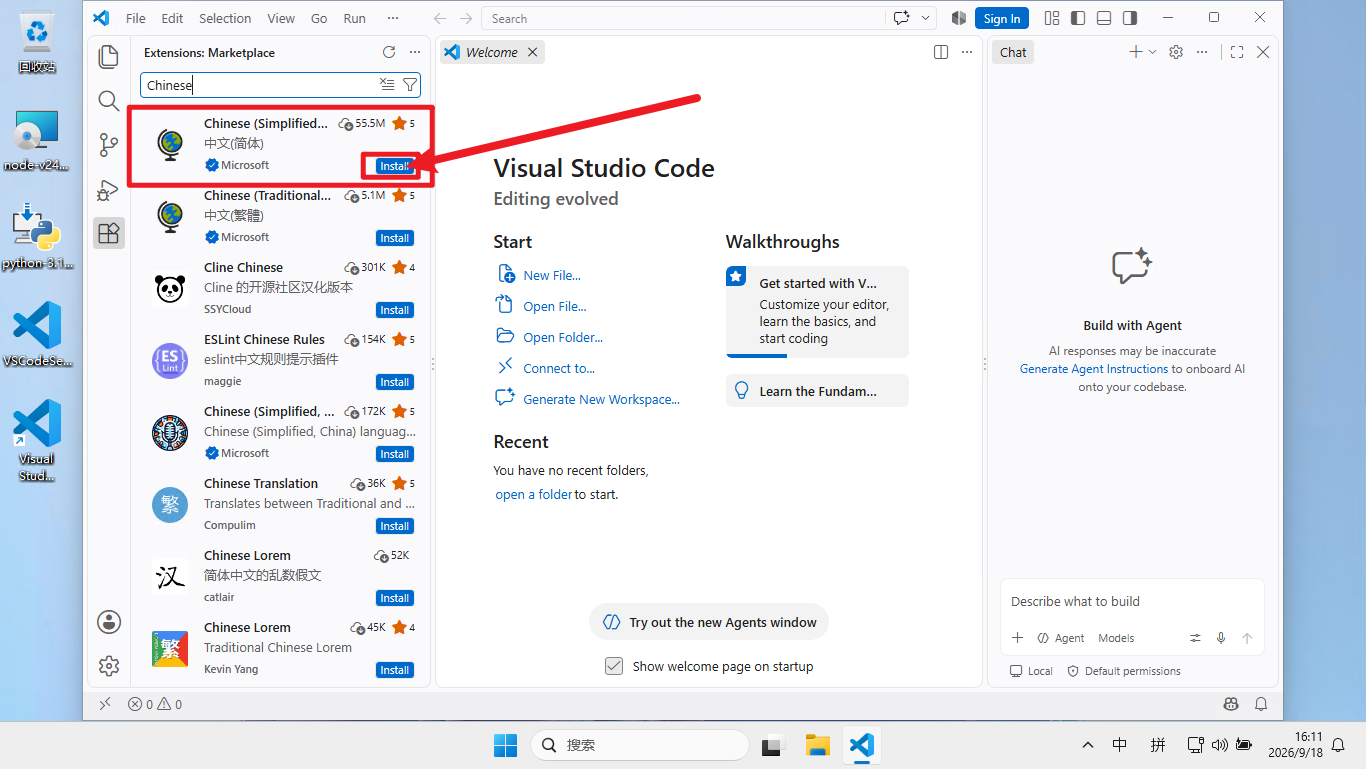The image size is (1366, 769).
Task: Install Chinese (Traditional) language pack
Action: 395,238
